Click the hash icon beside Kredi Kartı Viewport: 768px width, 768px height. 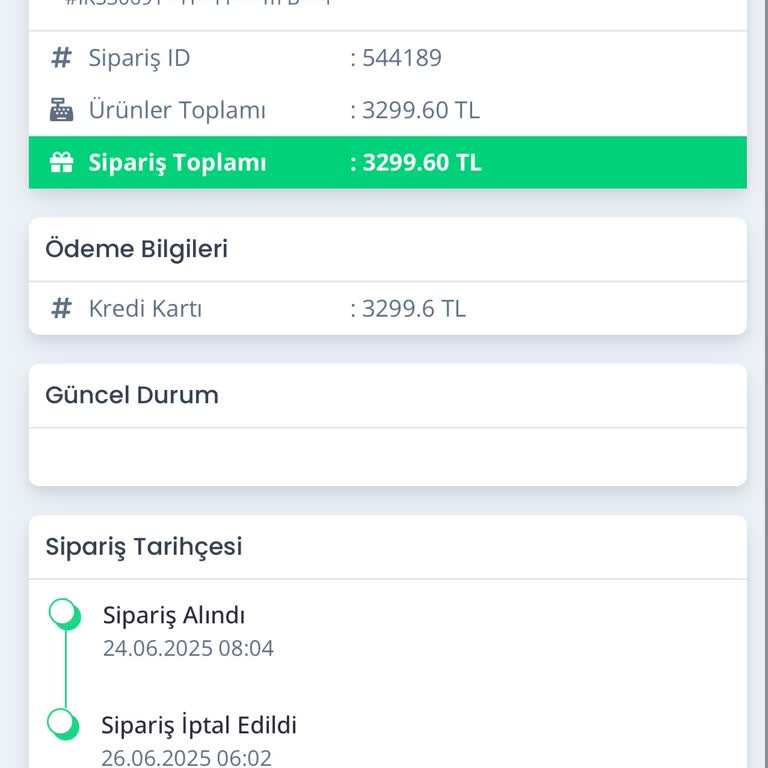pyautogui.click(x=61, y=308)
